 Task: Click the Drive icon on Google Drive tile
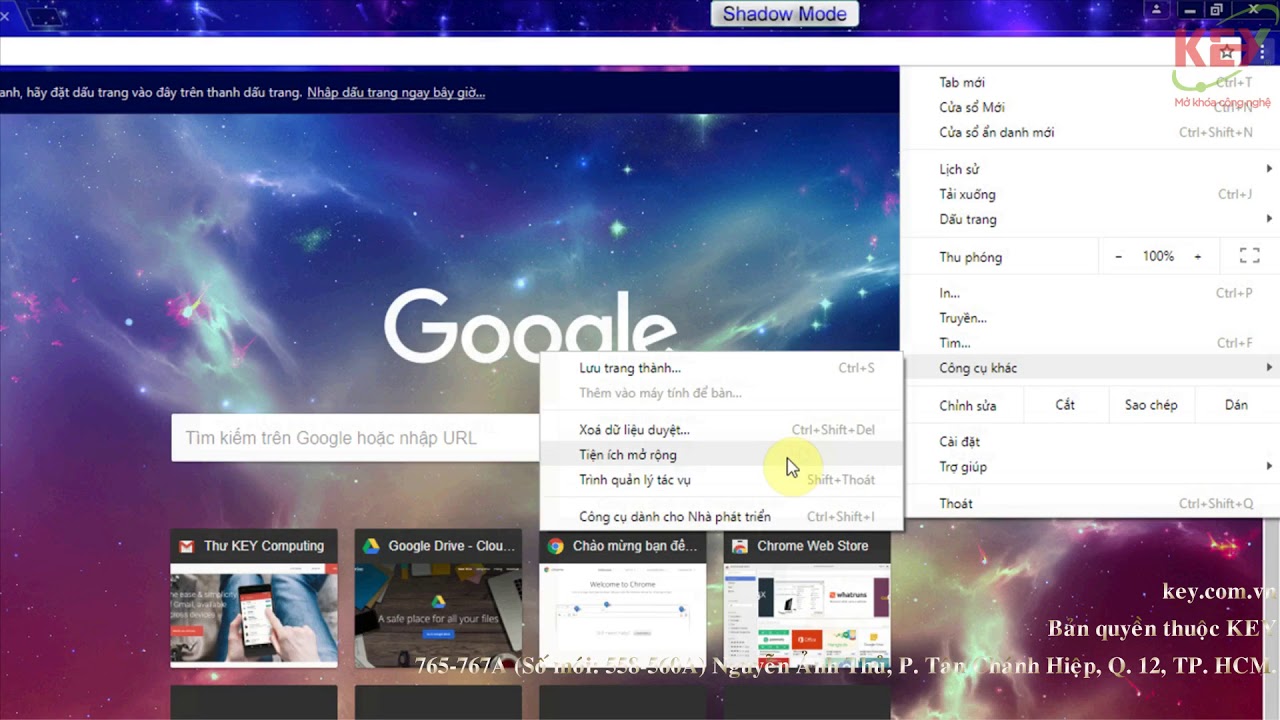[x=371, y=546]
